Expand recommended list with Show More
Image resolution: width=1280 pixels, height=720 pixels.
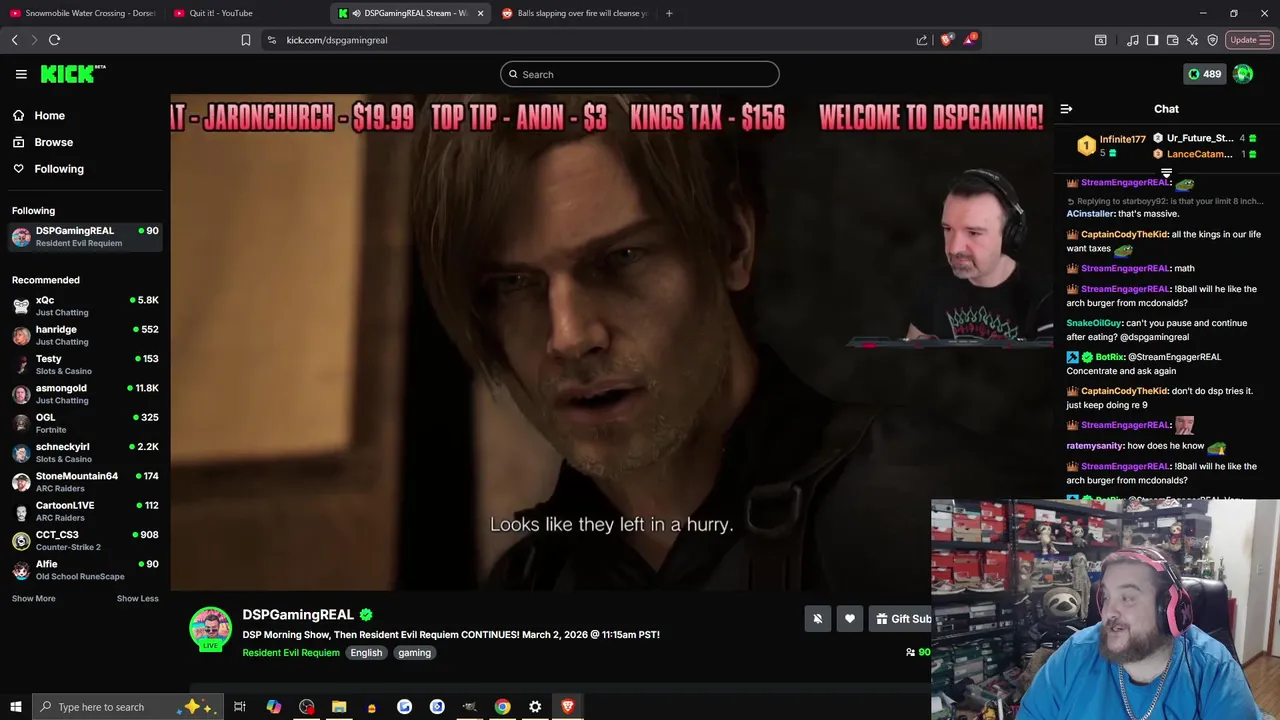[34, 598]
